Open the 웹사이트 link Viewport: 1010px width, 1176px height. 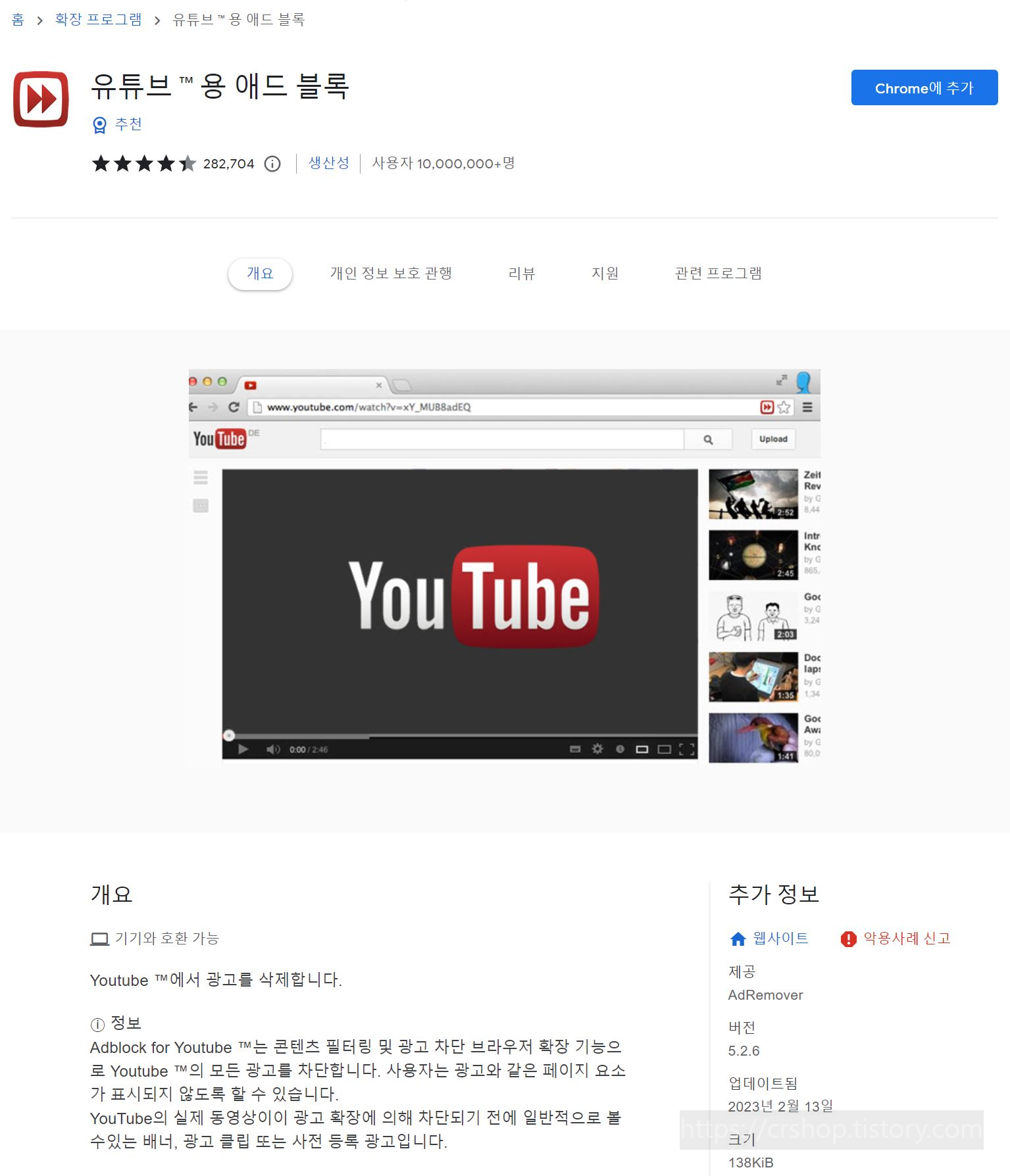tap(780, 939)
